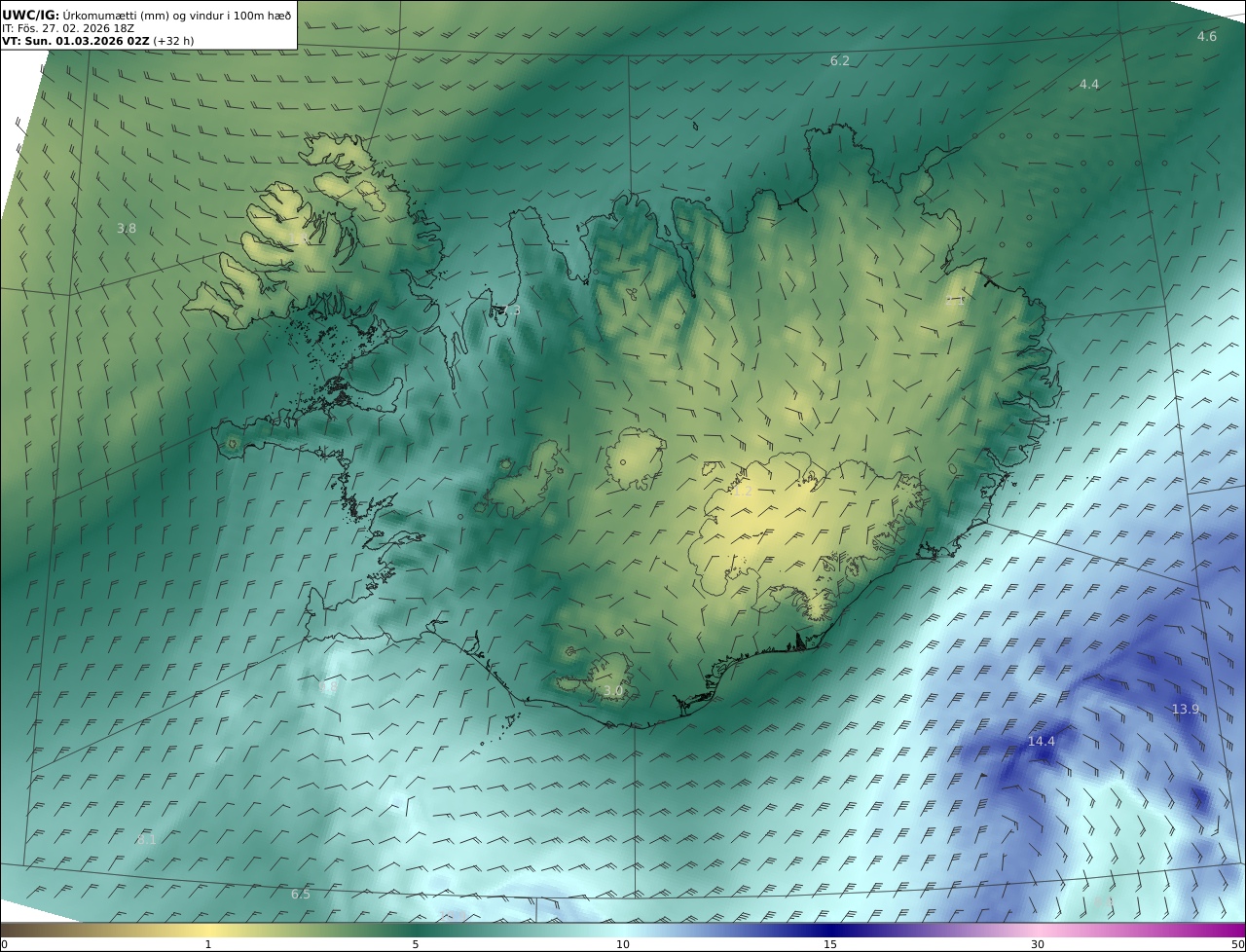Click the initial time line "IT: Fös. 27. 02. 2026 18Z"

tap(68, 28)
